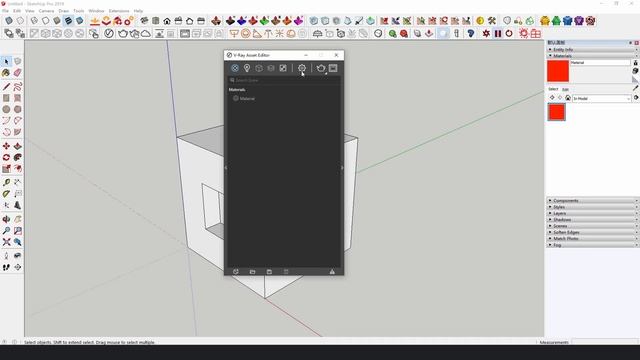The width and height of the screenshot is (640, 360).
Task: Activate the Line pencil tool
Action: 6,87
